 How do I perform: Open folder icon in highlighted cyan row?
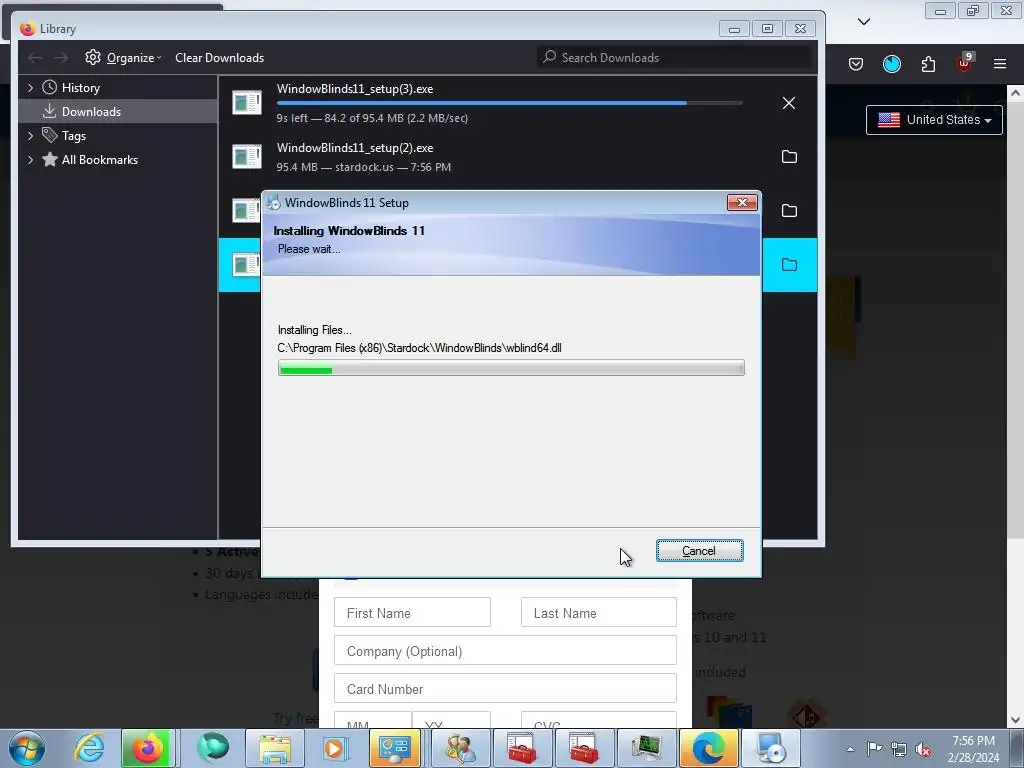pos(789,264)
